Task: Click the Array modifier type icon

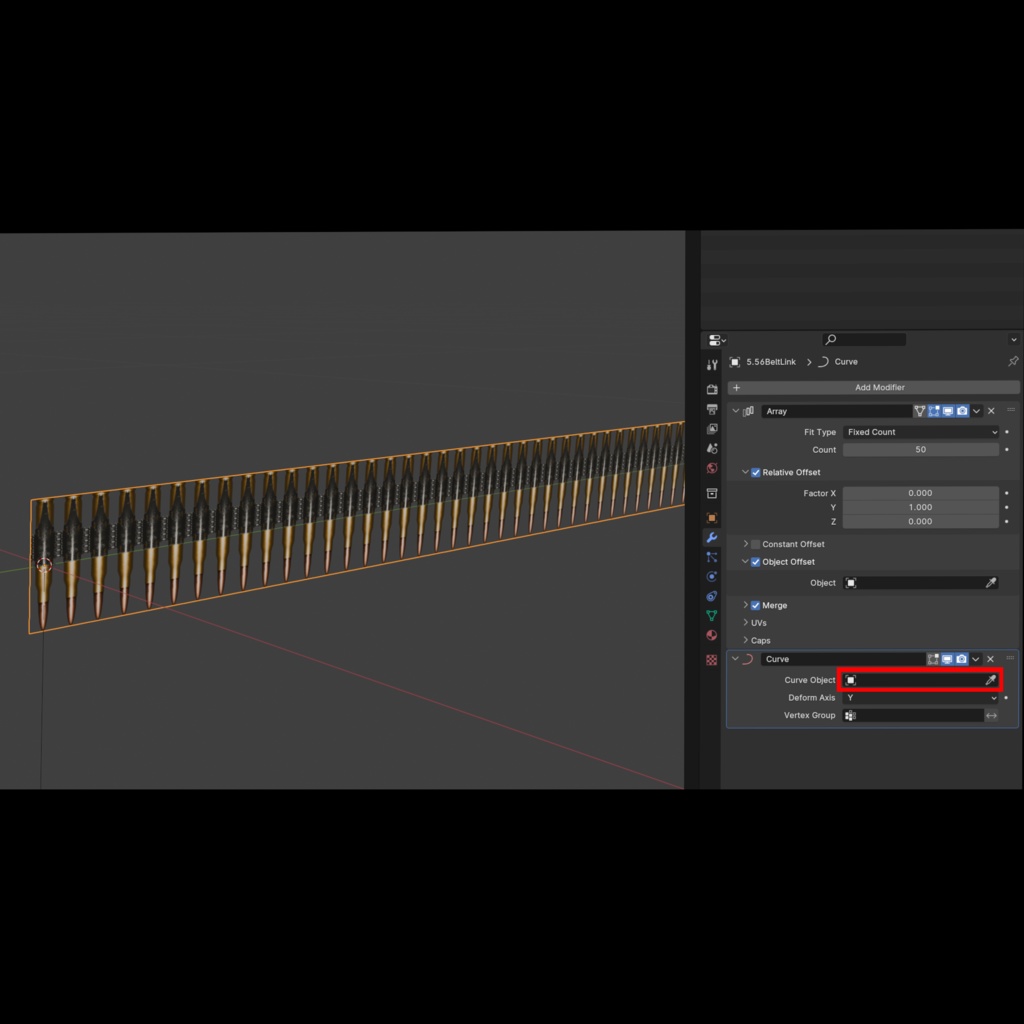Action: 748,411
